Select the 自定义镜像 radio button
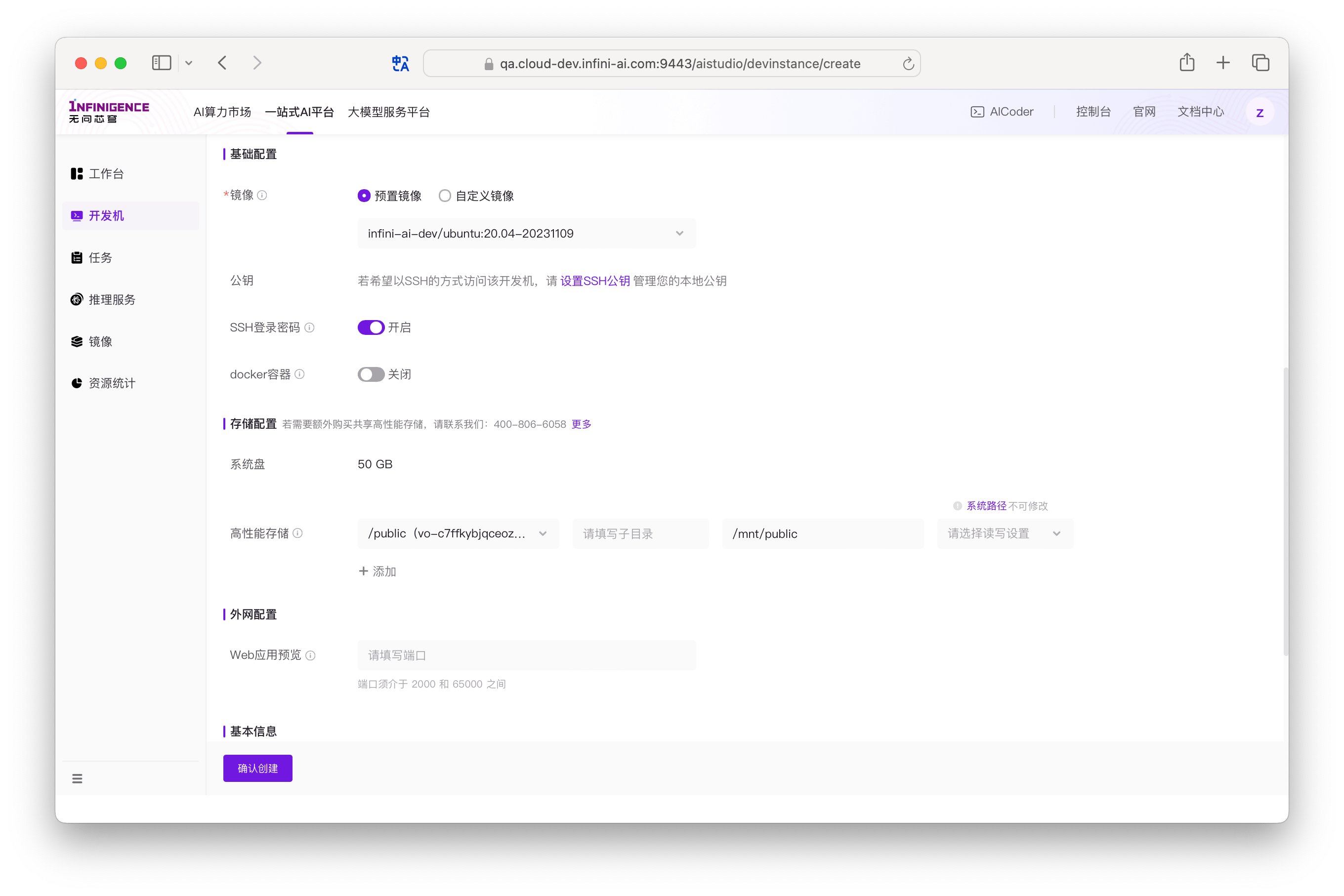 pos(445,196)
